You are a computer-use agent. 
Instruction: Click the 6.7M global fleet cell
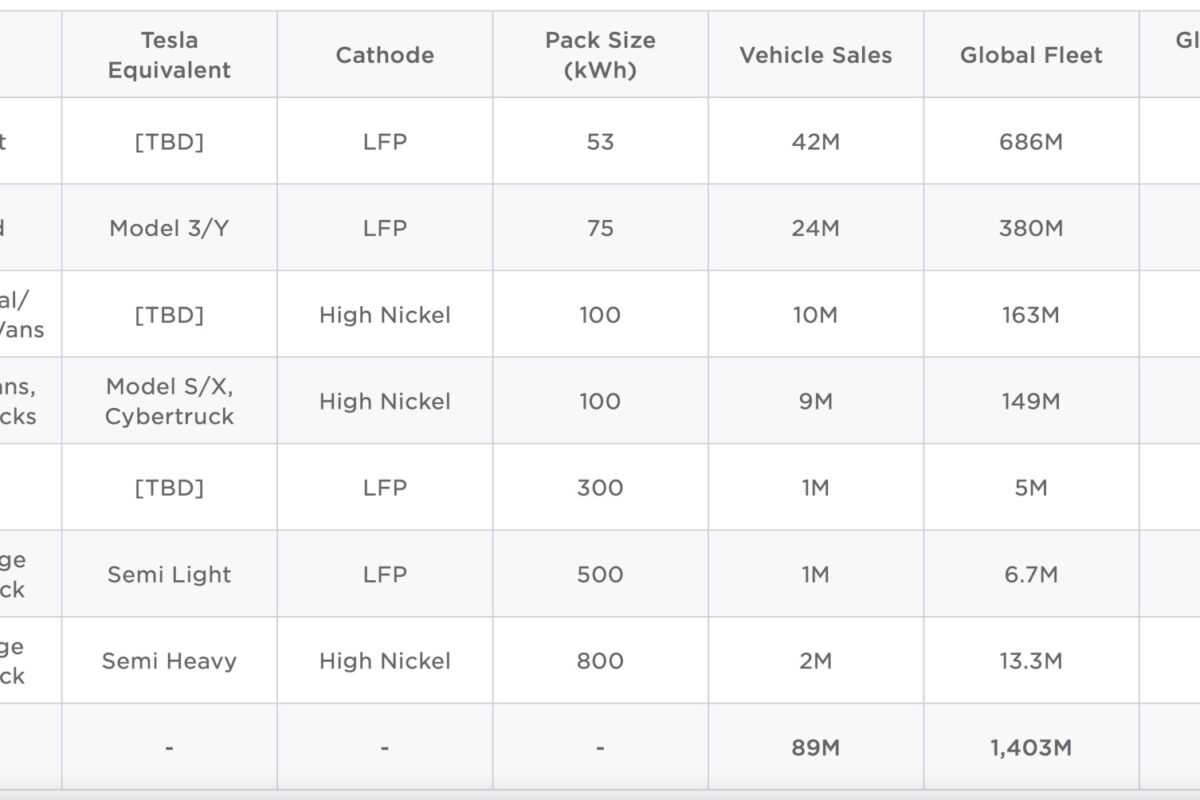[x=1031, y=574]
